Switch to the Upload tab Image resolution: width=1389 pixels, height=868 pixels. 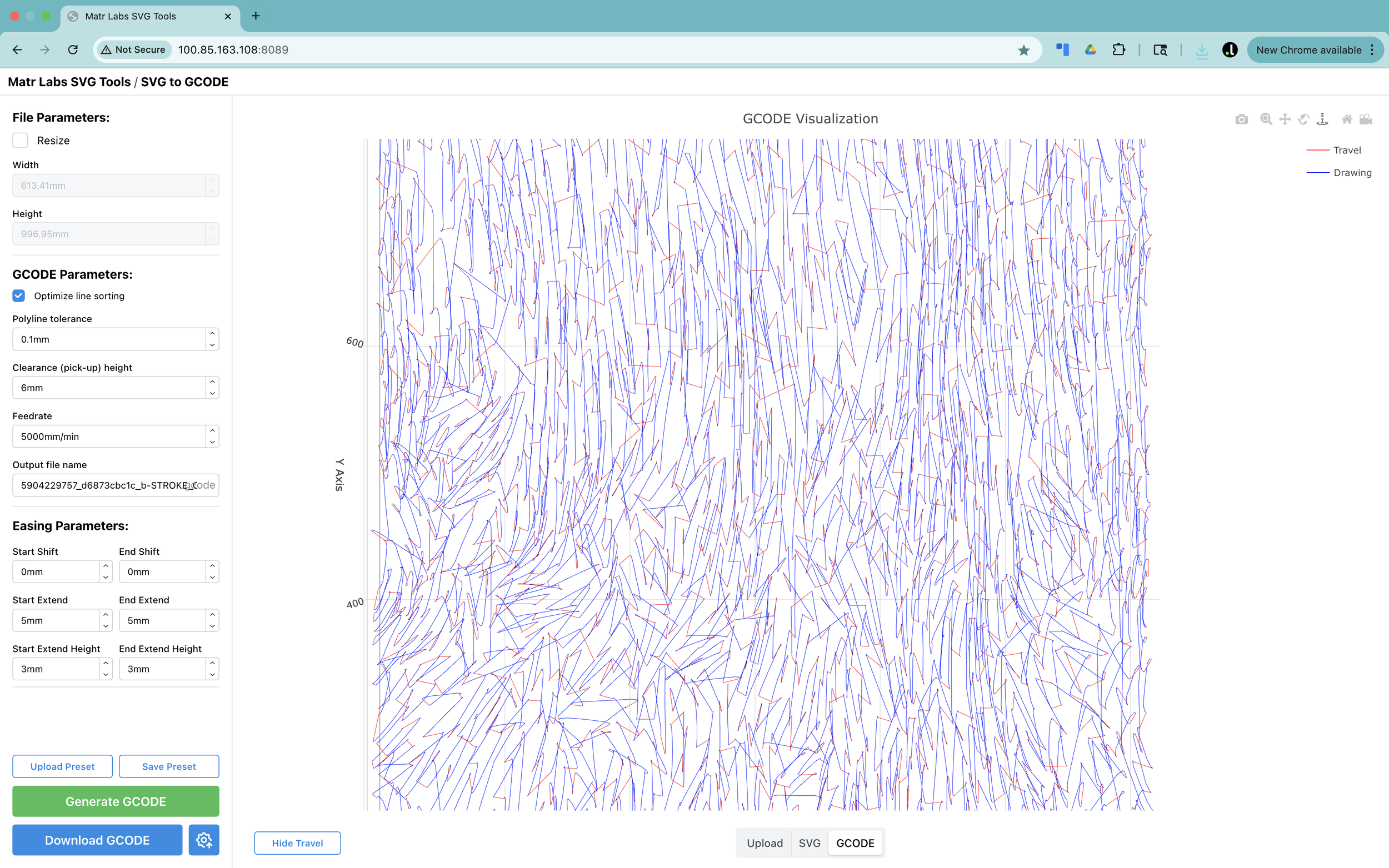765,843
